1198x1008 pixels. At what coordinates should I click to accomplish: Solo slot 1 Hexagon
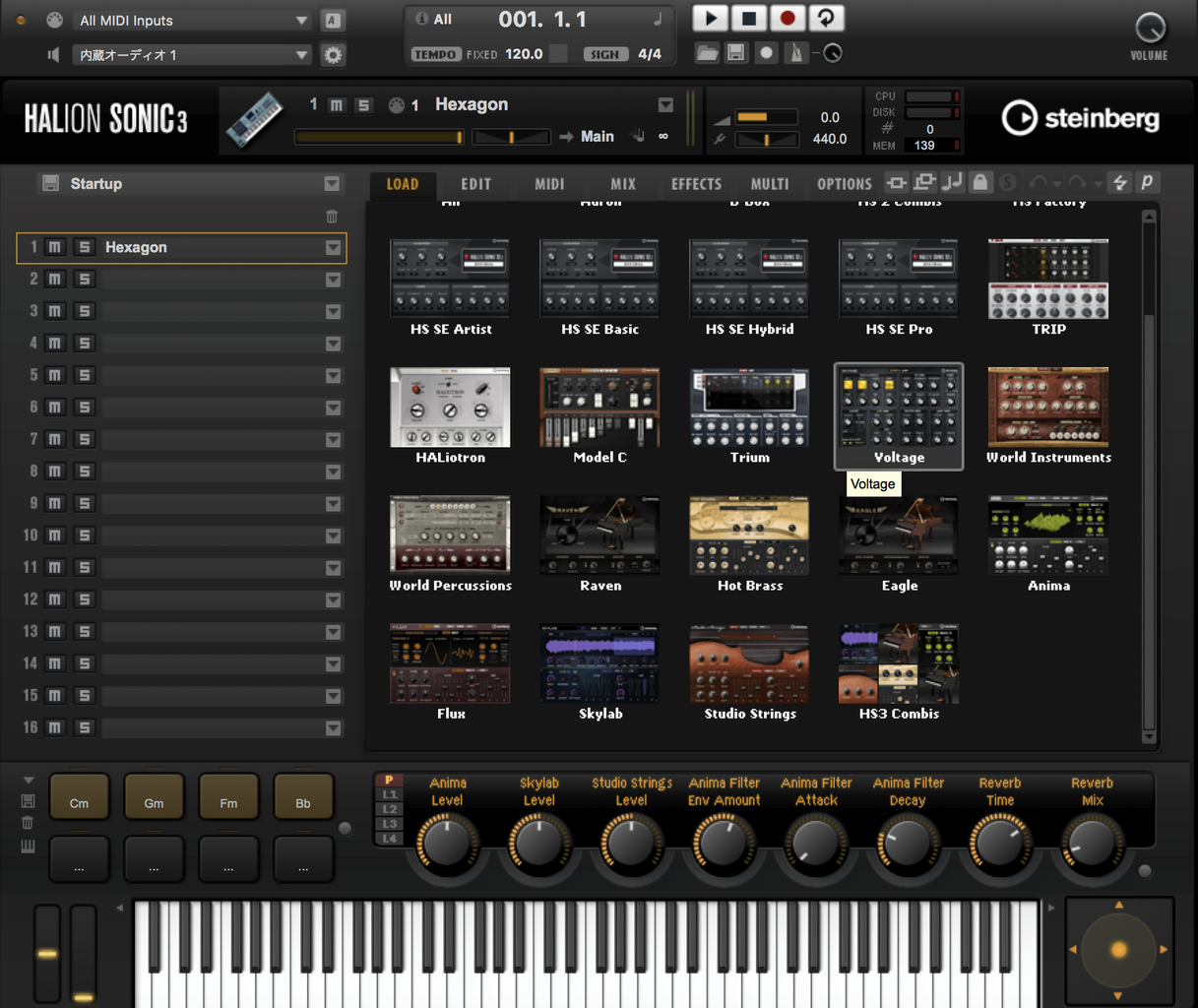[85, 247]
